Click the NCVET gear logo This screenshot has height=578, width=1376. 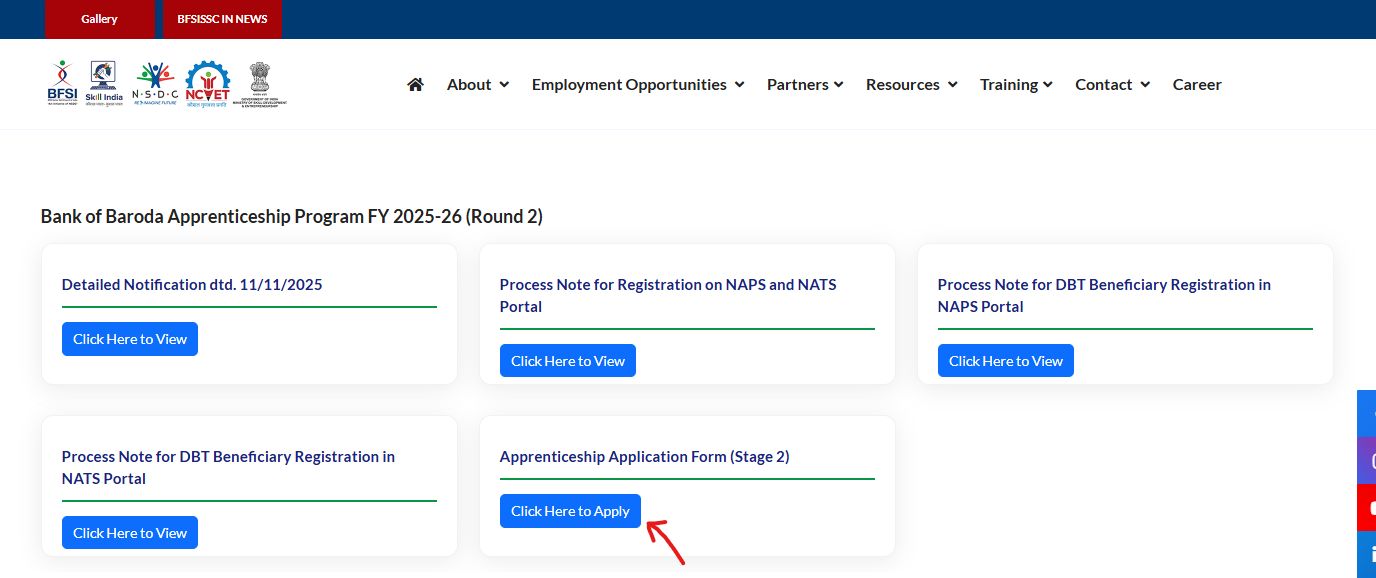(x=207, y=84)
